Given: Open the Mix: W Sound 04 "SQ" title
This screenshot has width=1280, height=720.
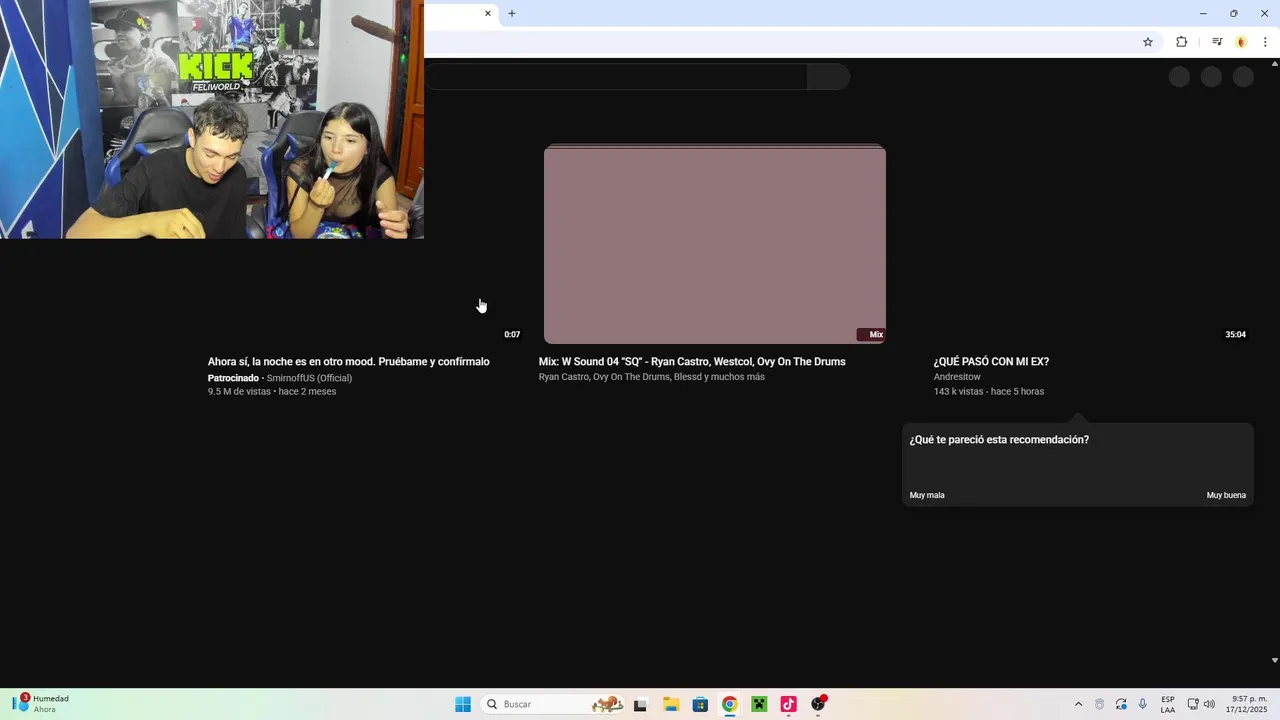Looking at the screenshot, I should point(692,362).
